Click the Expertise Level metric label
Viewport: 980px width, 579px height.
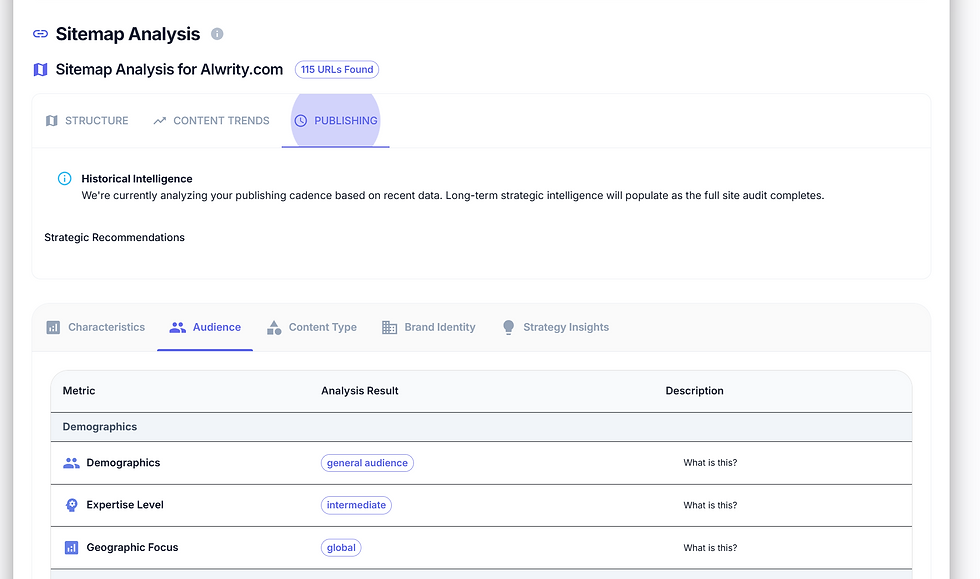125,505
